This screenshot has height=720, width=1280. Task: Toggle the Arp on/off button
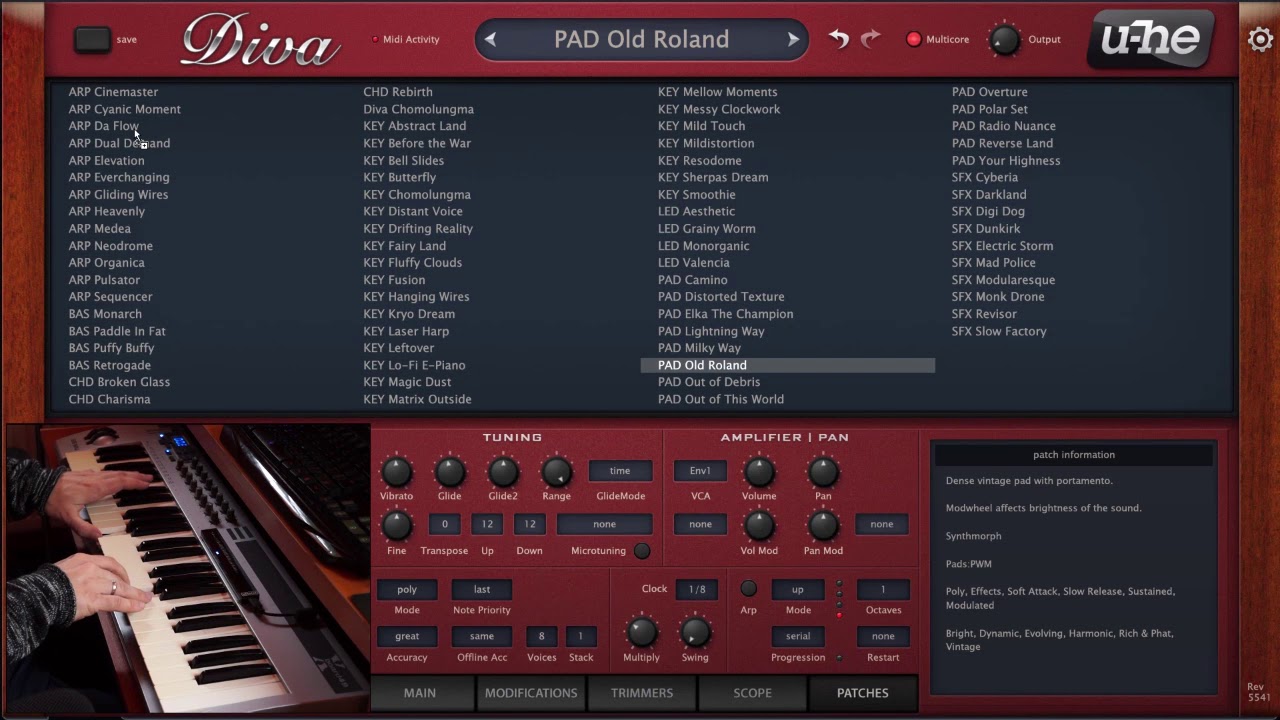pyautogui.click(x=748, y=589)
